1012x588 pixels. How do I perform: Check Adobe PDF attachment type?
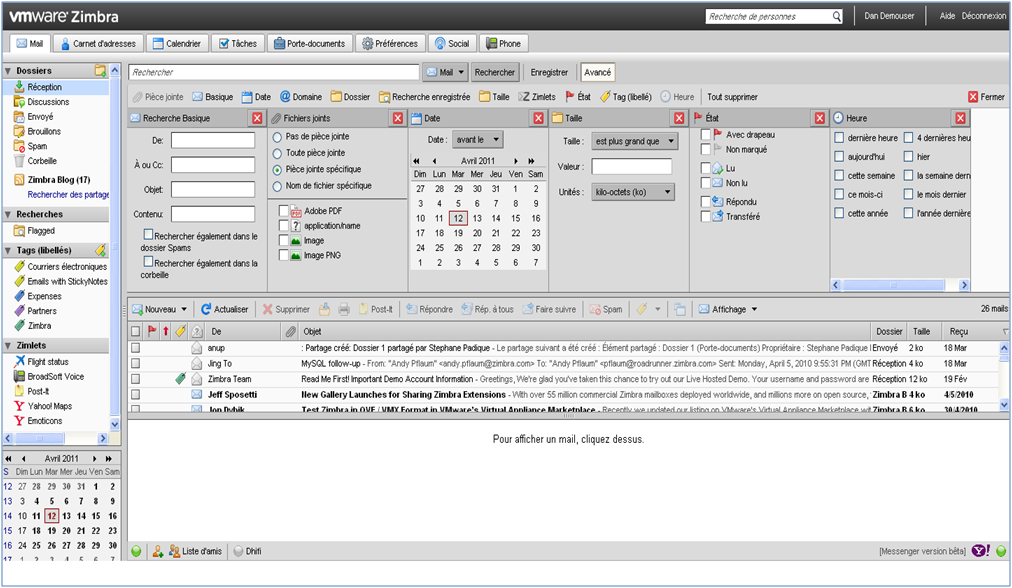click(x=283, y=210)
